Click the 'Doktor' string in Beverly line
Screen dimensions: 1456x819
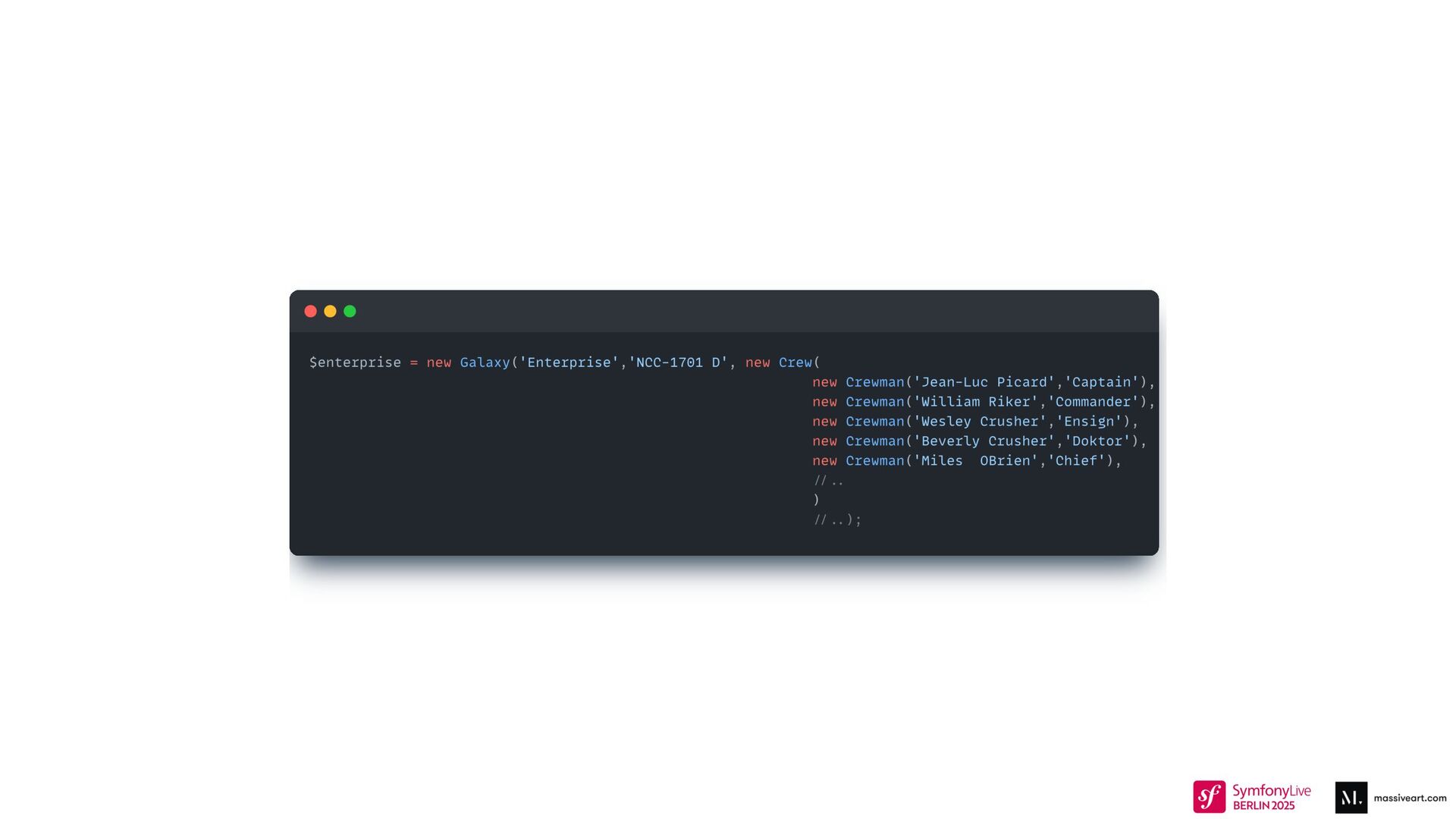click(1097, 441)
